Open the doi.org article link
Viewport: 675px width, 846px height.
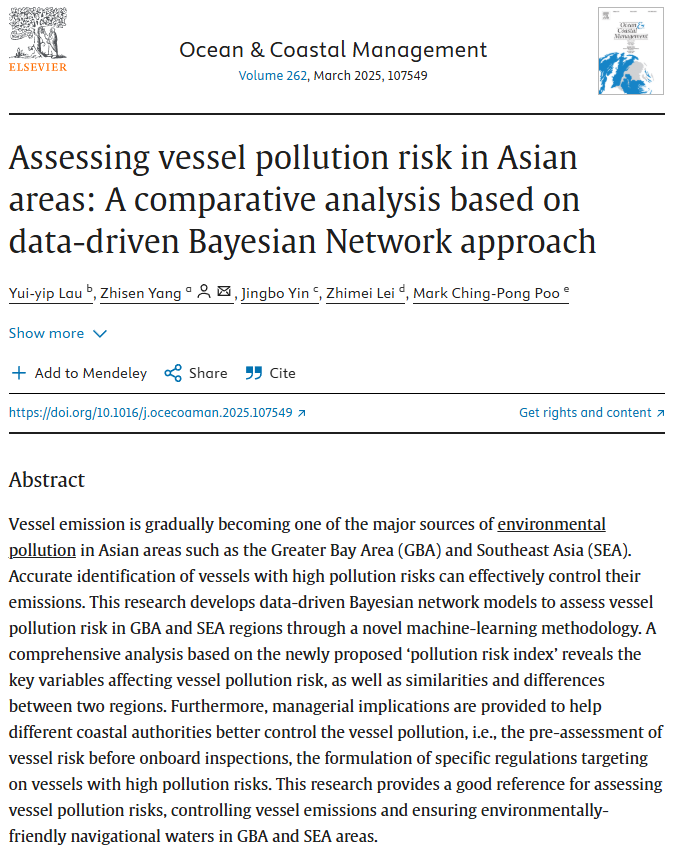(150, 413)
